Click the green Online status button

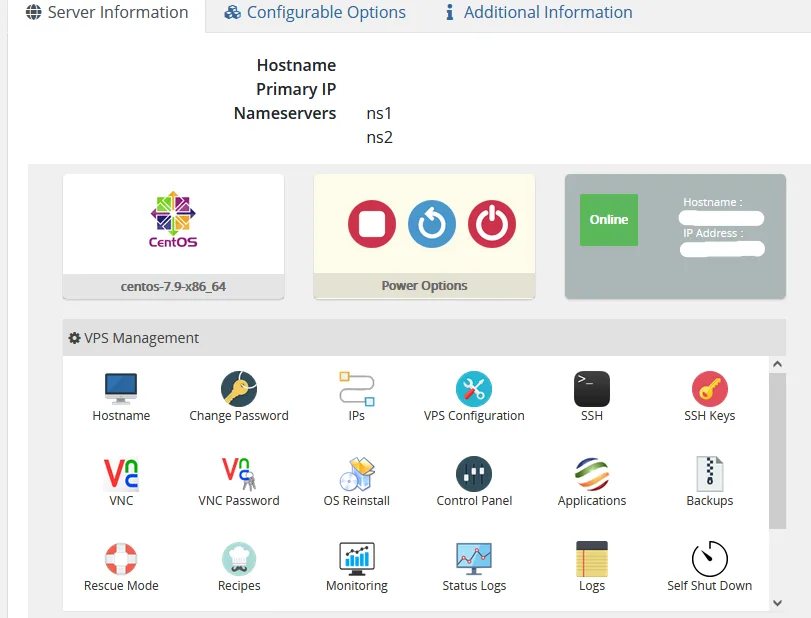pos(609,220)
